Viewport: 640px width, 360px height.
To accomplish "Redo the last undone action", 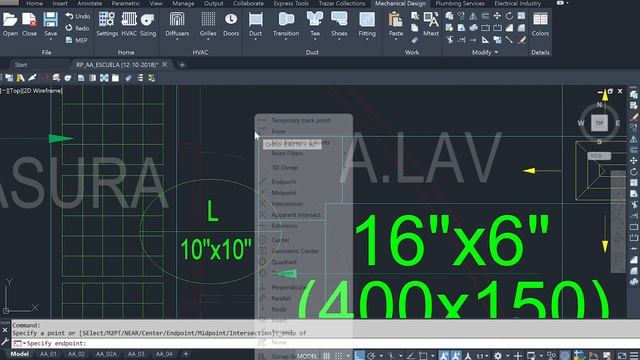I will 78,28.
